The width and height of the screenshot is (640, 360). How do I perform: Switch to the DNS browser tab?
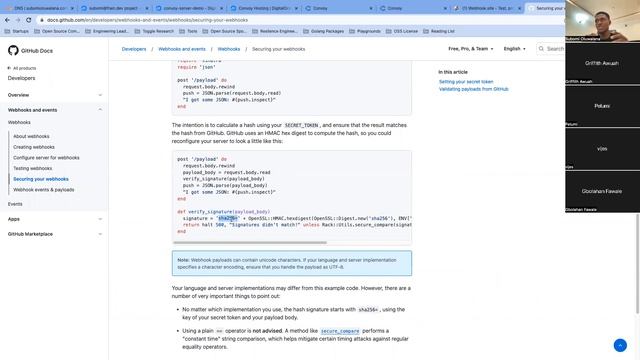[x=39, y=8]
